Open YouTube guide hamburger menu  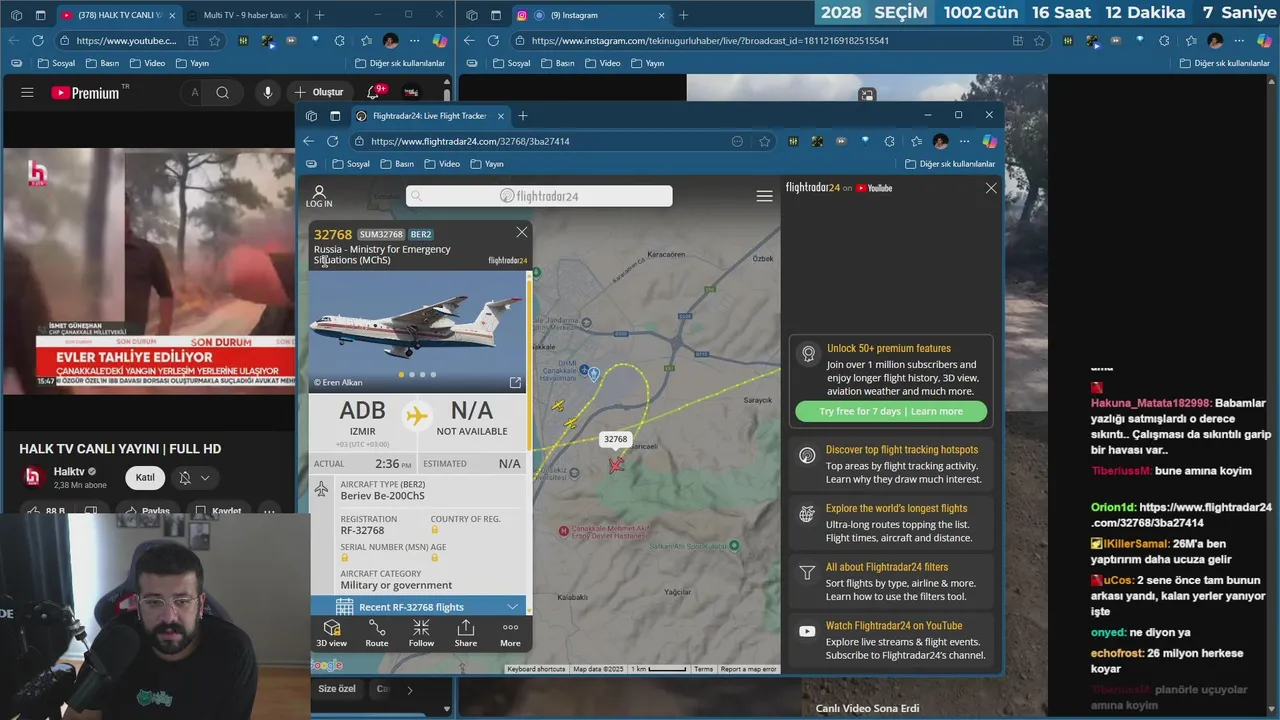tap(27, 92)
